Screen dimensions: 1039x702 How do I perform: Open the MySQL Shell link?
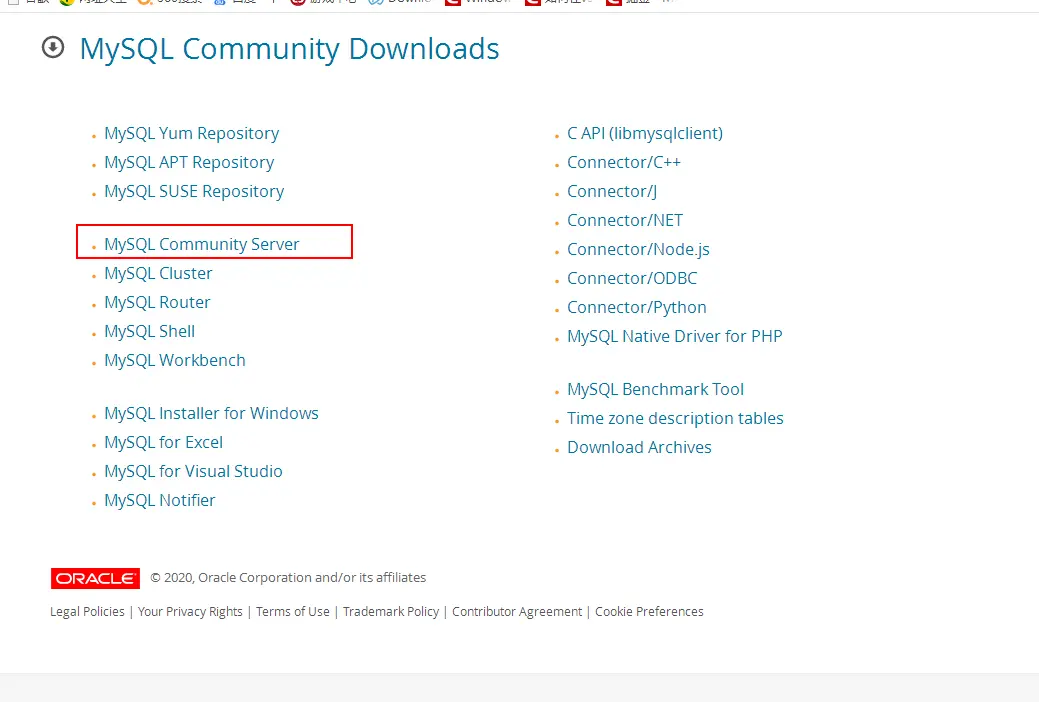[x=150, y=331]
